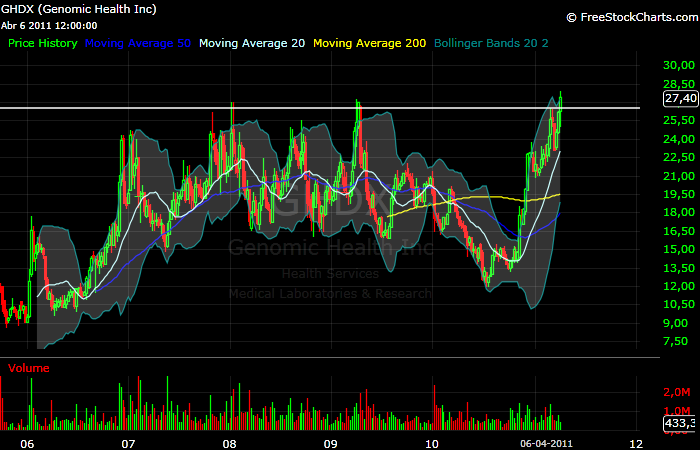Viewport: 700px width, 450px height.
Task: Open the FreeStockCharts.com copyright link
Action: [x=632, y=17]
